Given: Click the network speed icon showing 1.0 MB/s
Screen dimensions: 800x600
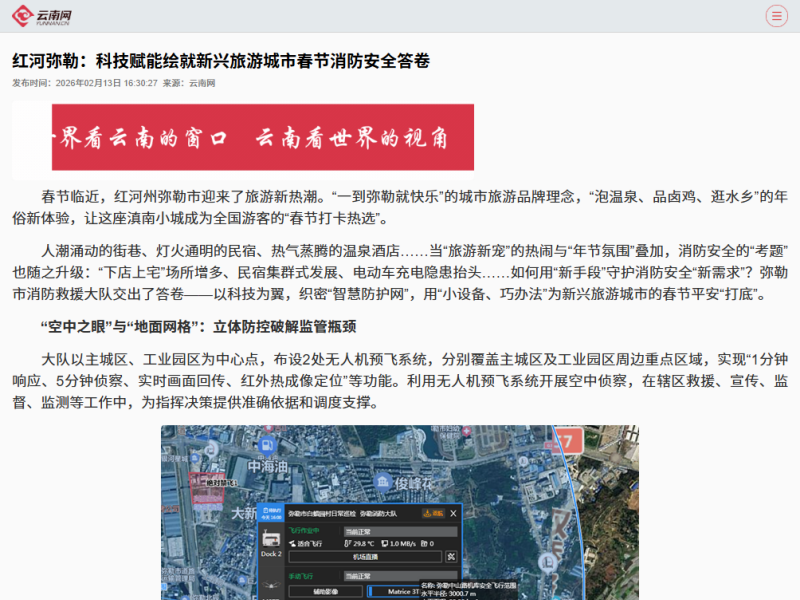Looking at the screenshot, I should click(x=385, y=544).
